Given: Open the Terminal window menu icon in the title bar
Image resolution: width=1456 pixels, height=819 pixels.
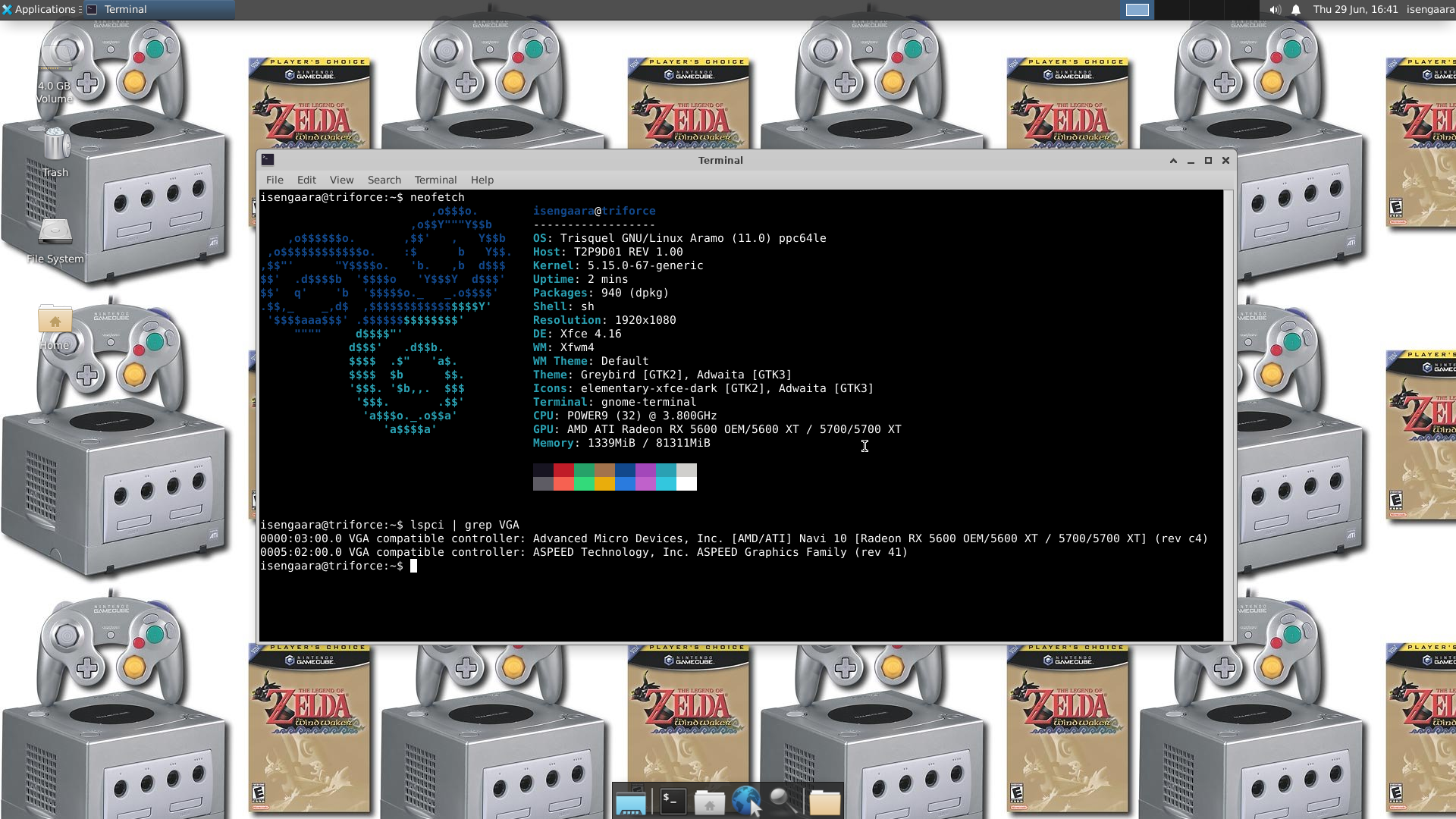Looking at the screenshot, I should (x=268, y=159).
